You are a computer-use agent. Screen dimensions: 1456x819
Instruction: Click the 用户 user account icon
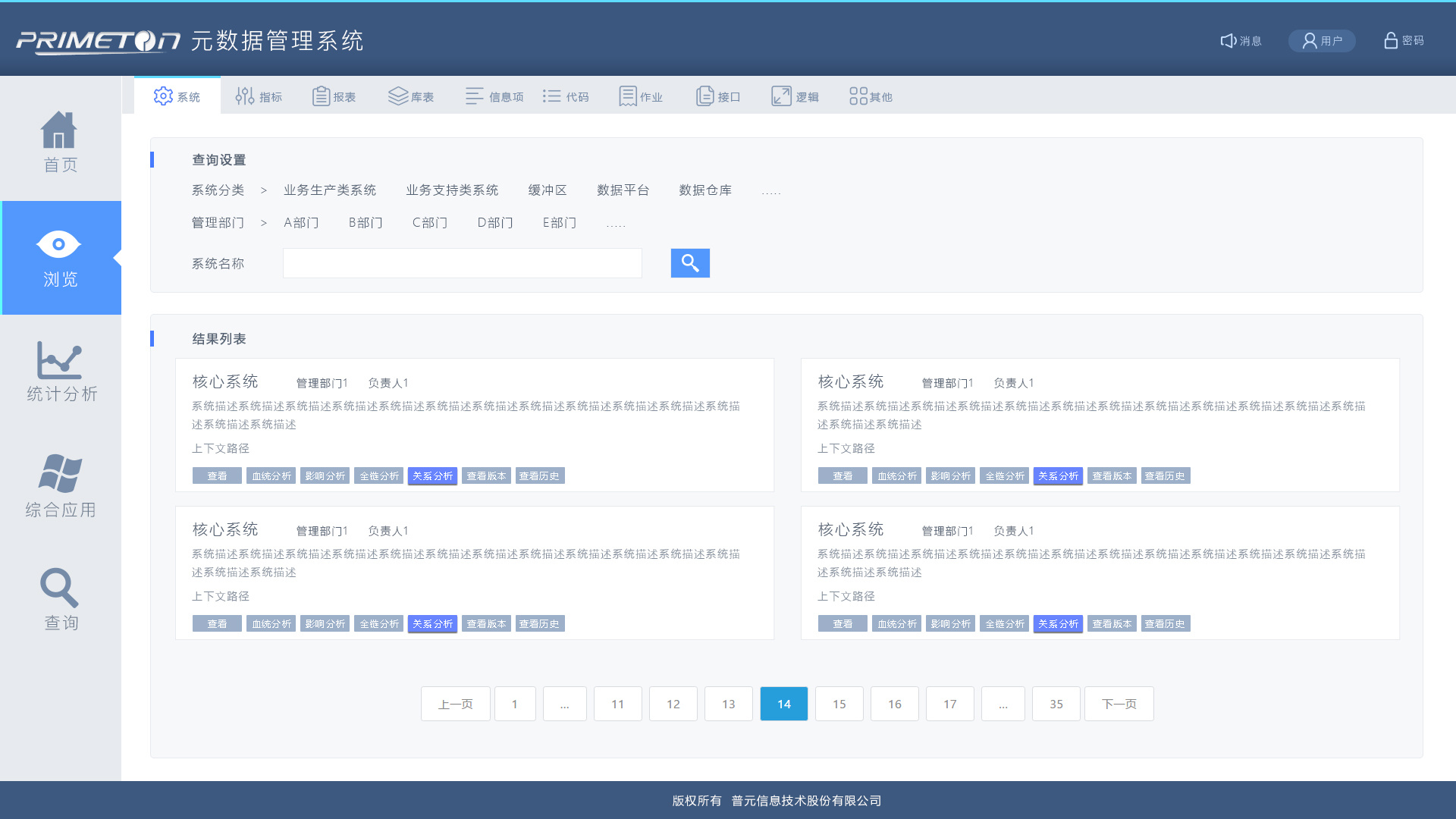1321,40
